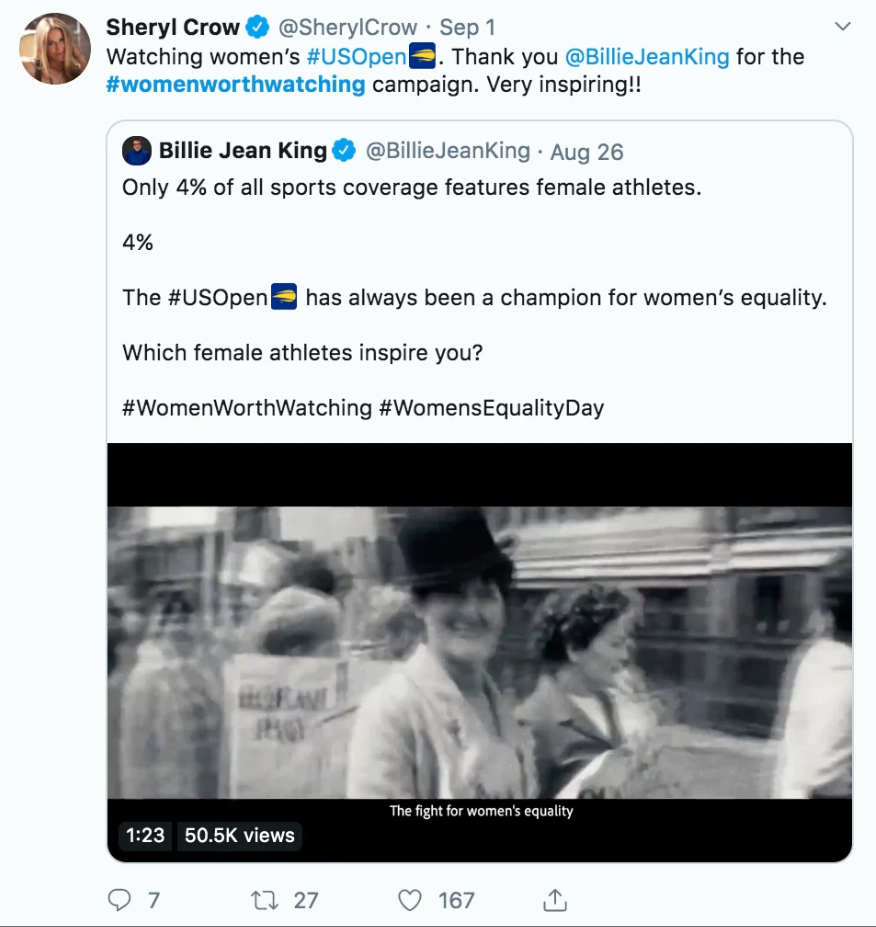876x927 pixels.
Task: Open the tweet options chevron menu
Action: (842, 26)
